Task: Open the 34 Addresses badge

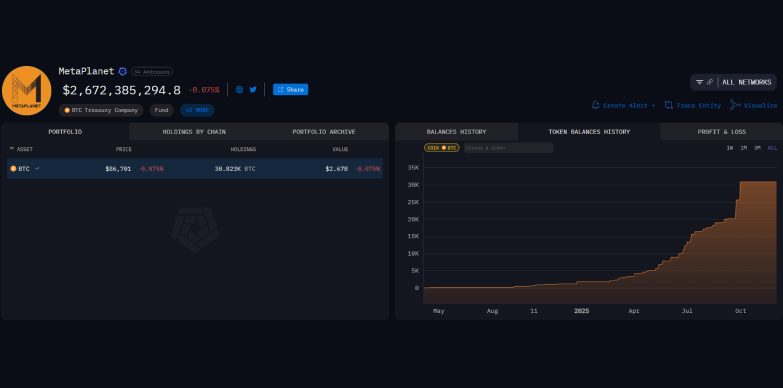Action: (x=152, y=72)
